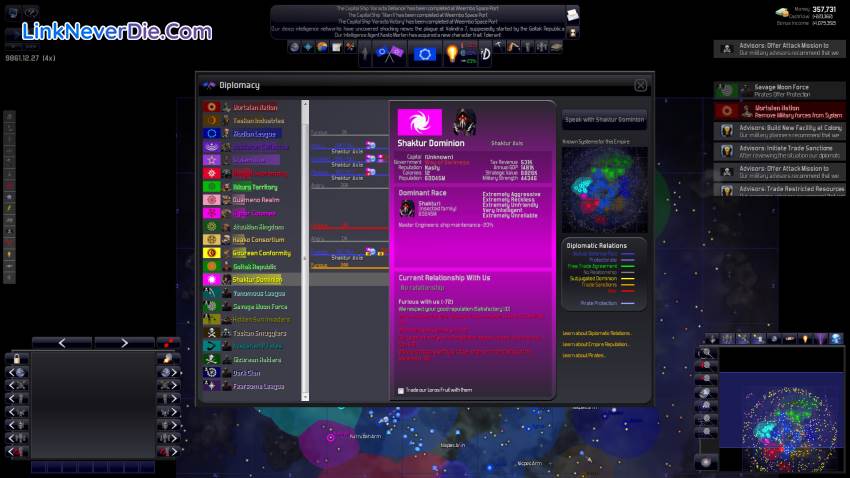Image resolution: width=850 pixels, height=478 pixels.
Task: Click the Furious with us (-72) text
Action: pyautogui.click(x=426, y=302)
